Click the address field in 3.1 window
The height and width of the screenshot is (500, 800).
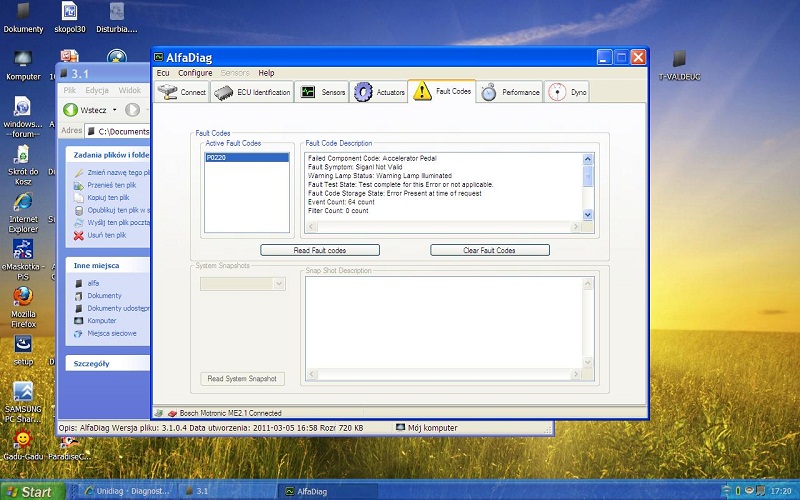118,131
